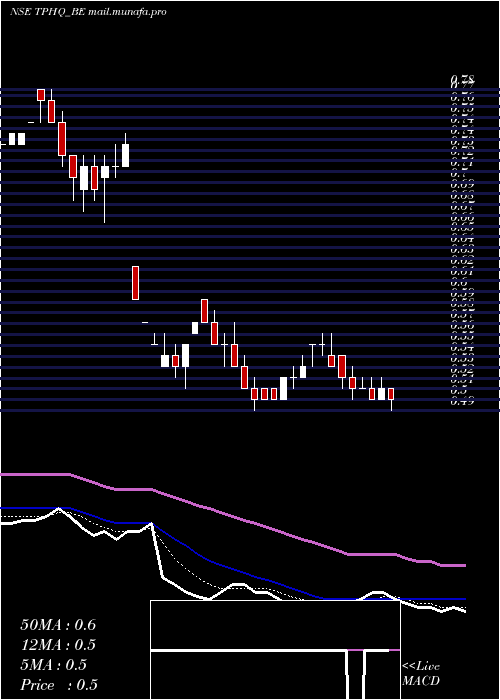Click the topmost 0.78 price axis label
Screen dimensions: 500x700
[x=462, y=79]
